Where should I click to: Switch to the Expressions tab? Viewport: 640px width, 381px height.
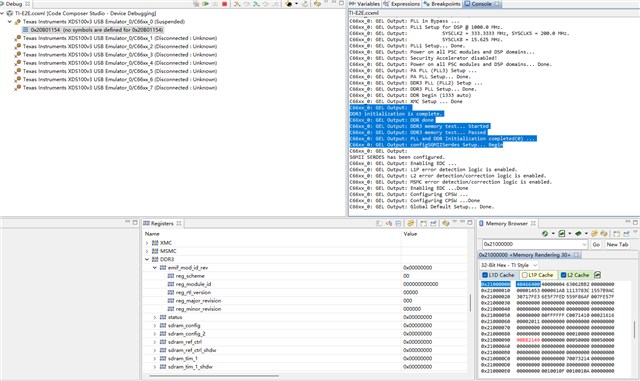pyautogui.click(x=402, y=4)
